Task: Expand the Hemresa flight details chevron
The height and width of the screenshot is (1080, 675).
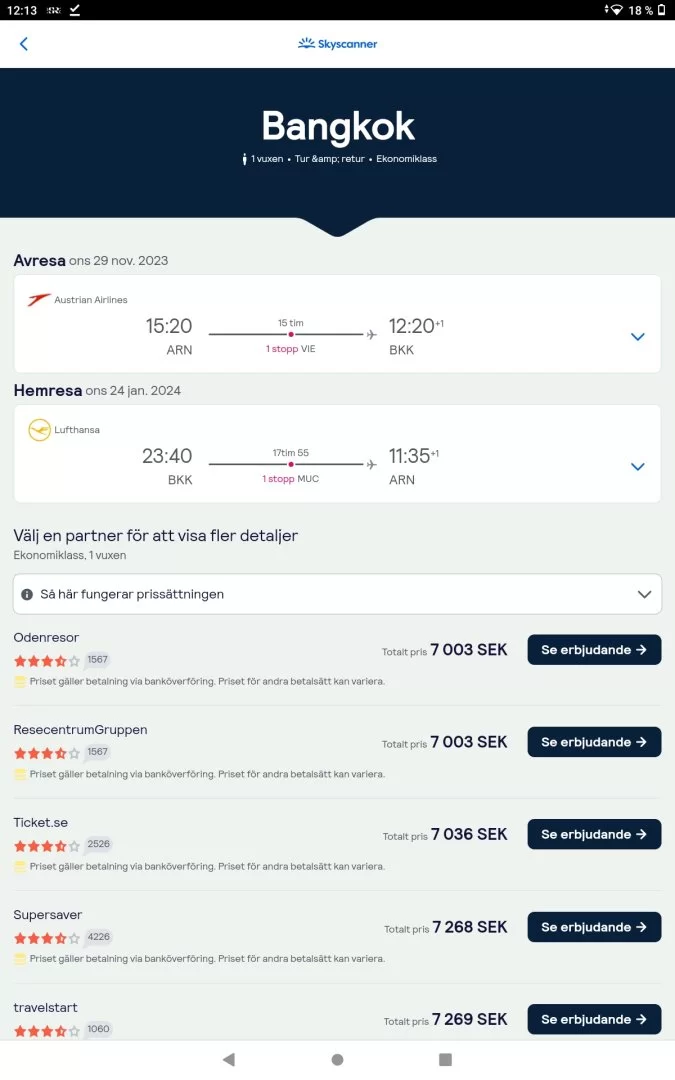Action: point(638,467)
